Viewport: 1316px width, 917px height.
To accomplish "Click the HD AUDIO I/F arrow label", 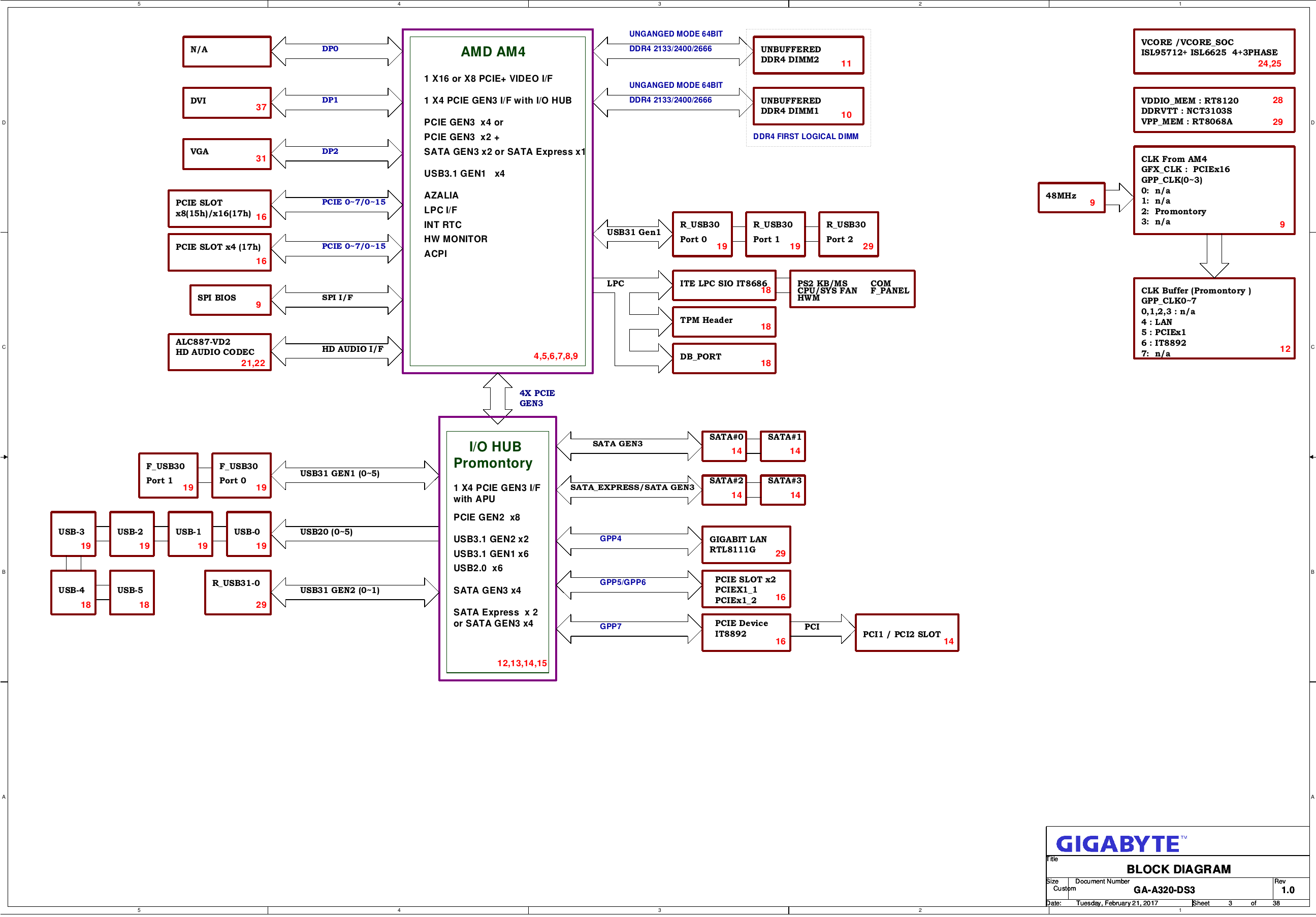I will pyautogui.click(x=352, y=348).
